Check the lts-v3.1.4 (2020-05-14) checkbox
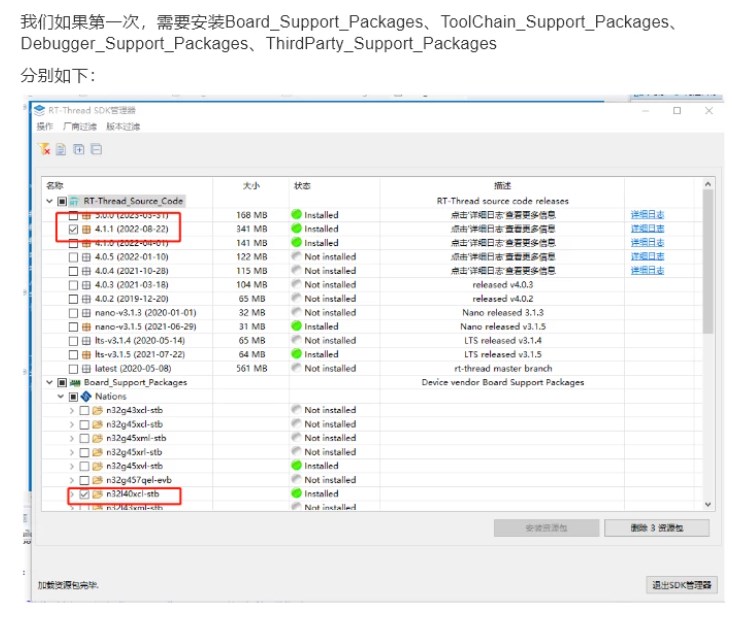 (73, 341)
